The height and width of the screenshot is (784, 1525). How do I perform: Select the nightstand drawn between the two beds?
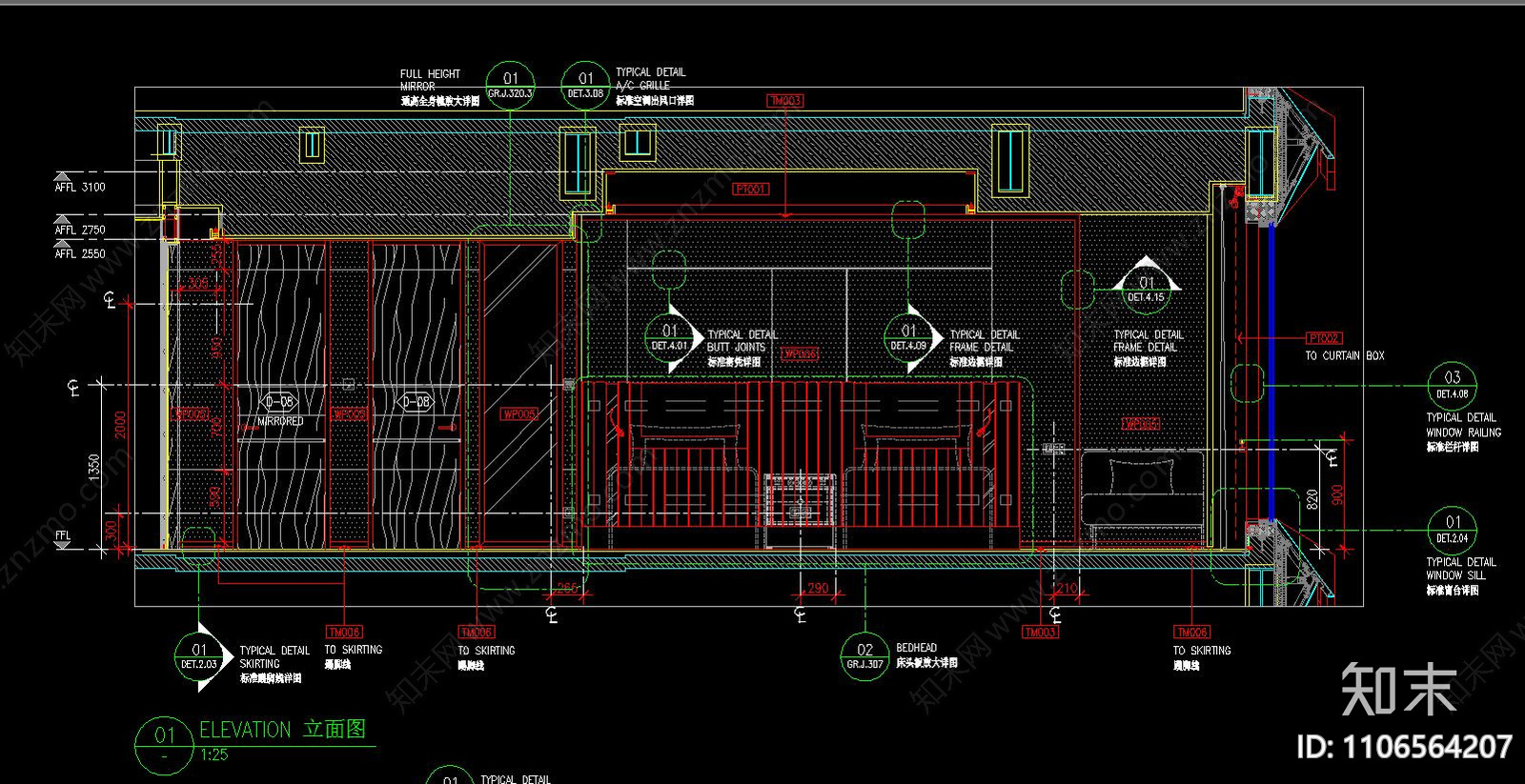(800, 510)
